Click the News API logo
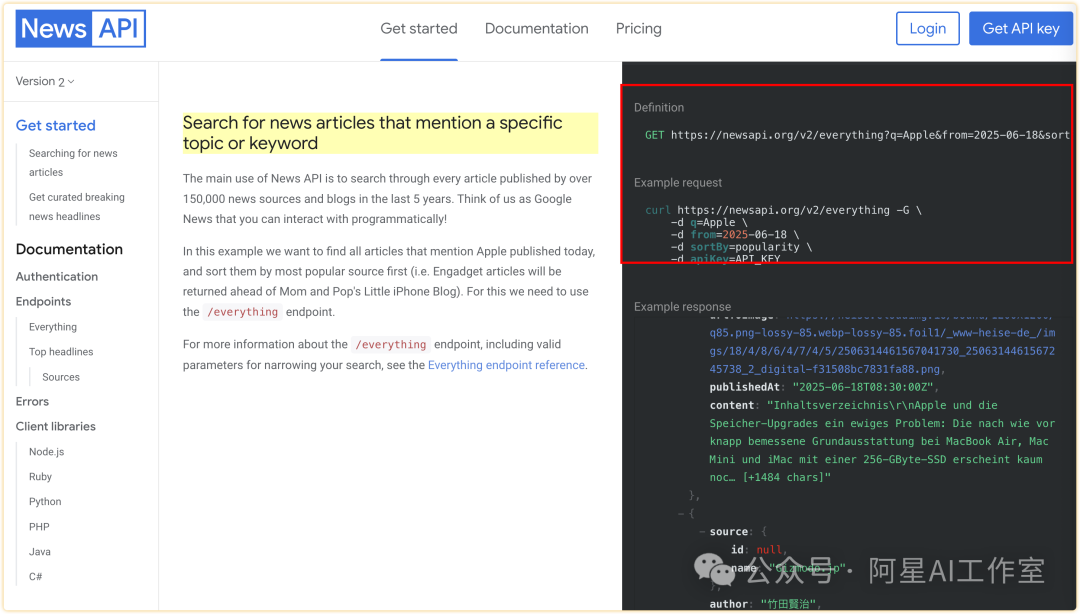This screenshot has width=1080, height=614. click(x=81, y=29)
